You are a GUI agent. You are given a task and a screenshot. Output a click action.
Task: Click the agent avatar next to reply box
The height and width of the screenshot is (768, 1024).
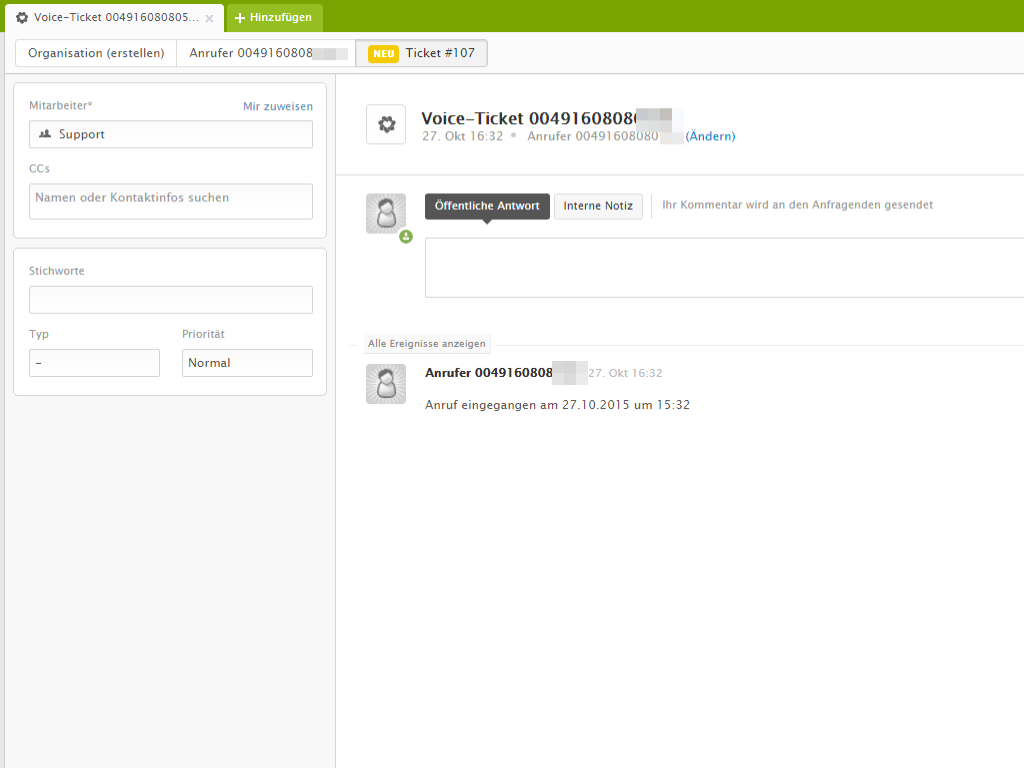click(386, 213)
